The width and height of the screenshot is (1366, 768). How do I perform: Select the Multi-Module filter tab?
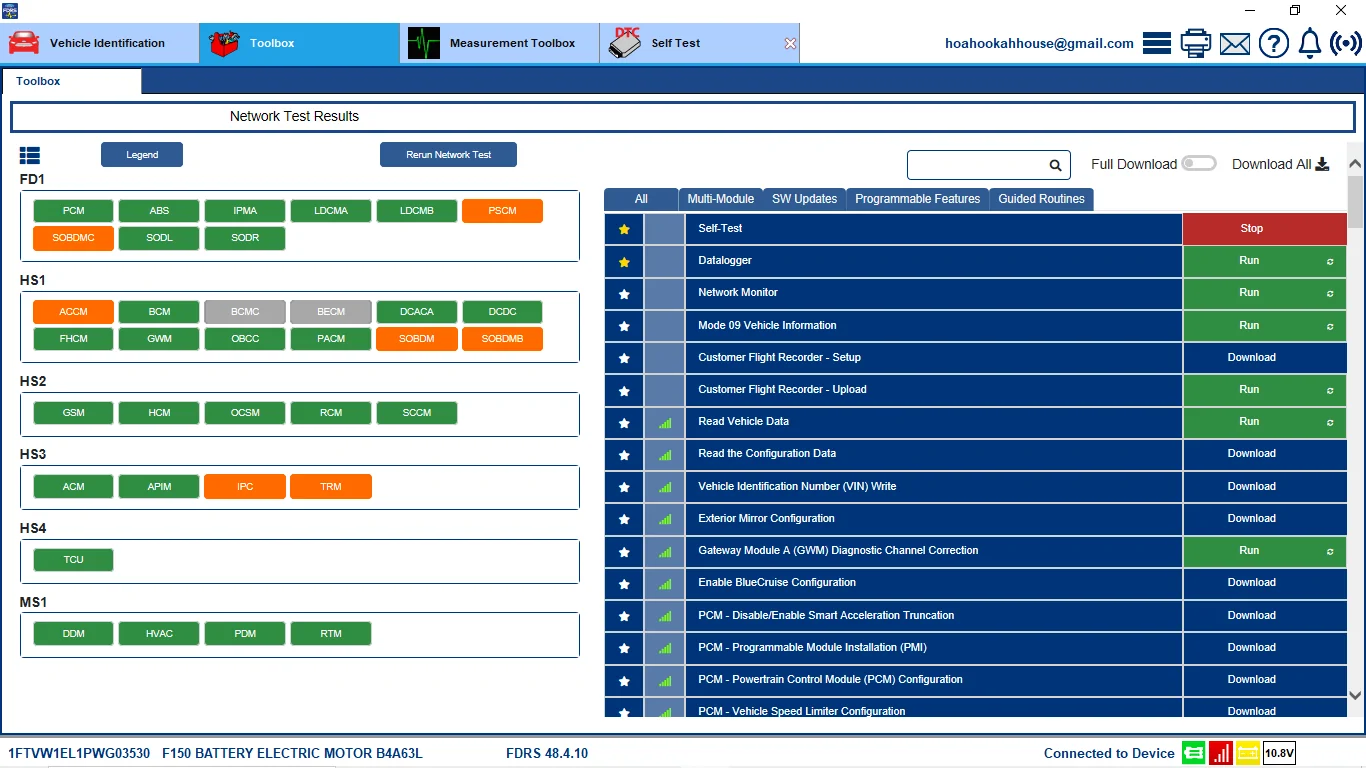click(720, 199)
